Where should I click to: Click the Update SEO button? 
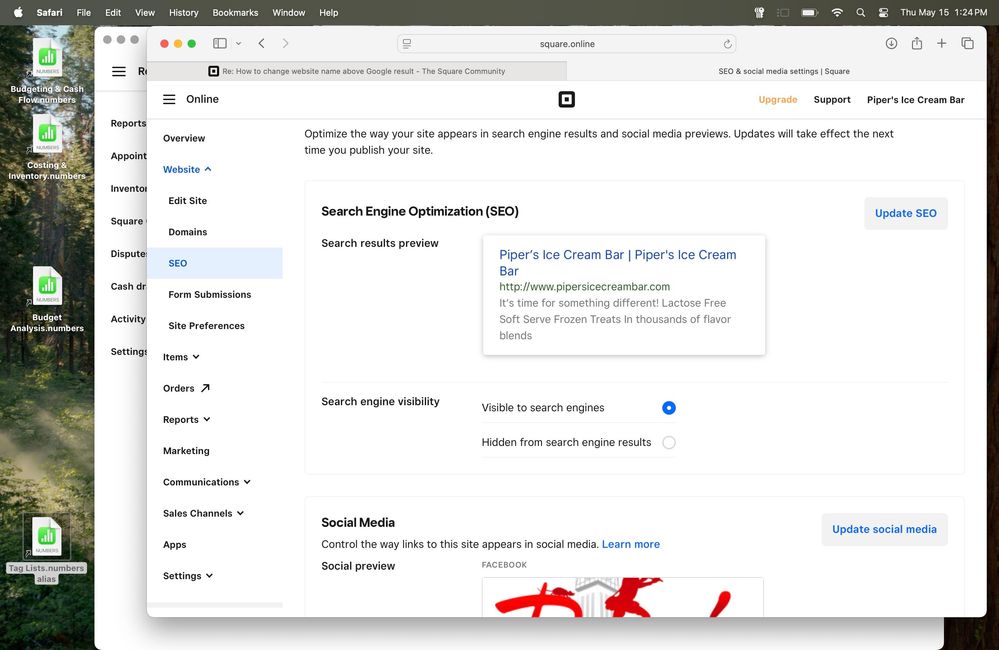pos(905,213)
